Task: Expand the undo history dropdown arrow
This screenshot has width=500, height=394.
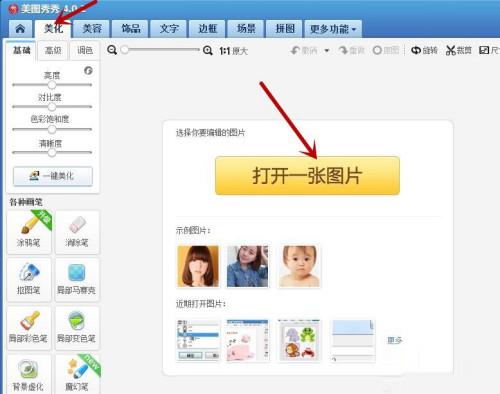Action: tap(327, 51)
